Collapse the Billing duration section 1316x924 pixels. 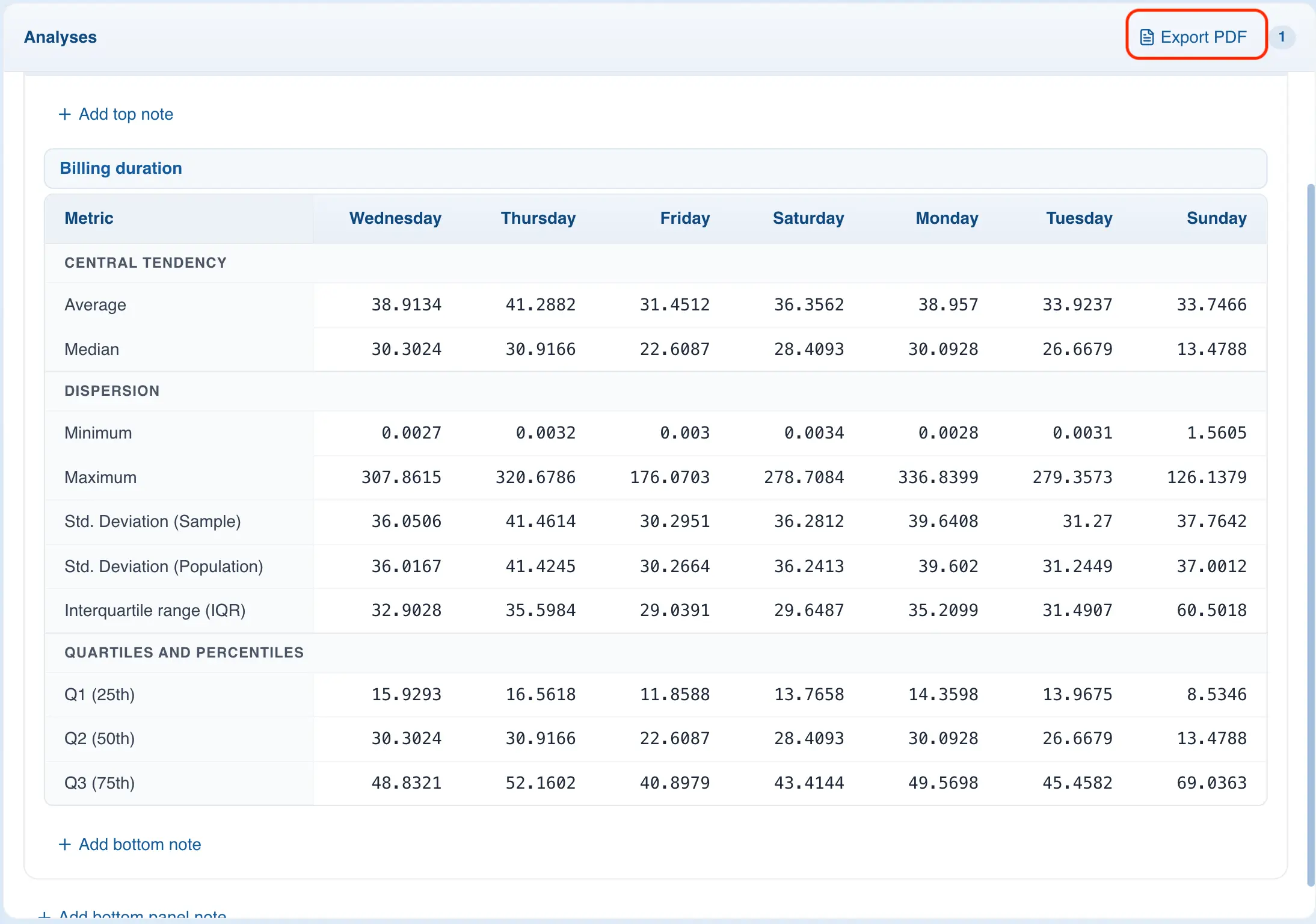pyautogui.click(x=120, y=168)
